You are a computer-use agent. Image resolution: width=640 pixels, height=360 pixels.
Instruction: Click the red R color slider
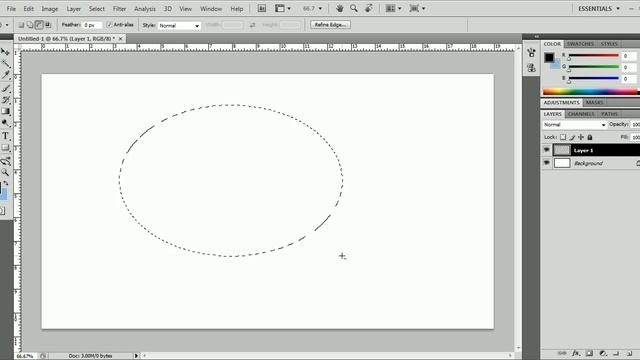click(593, 55)
